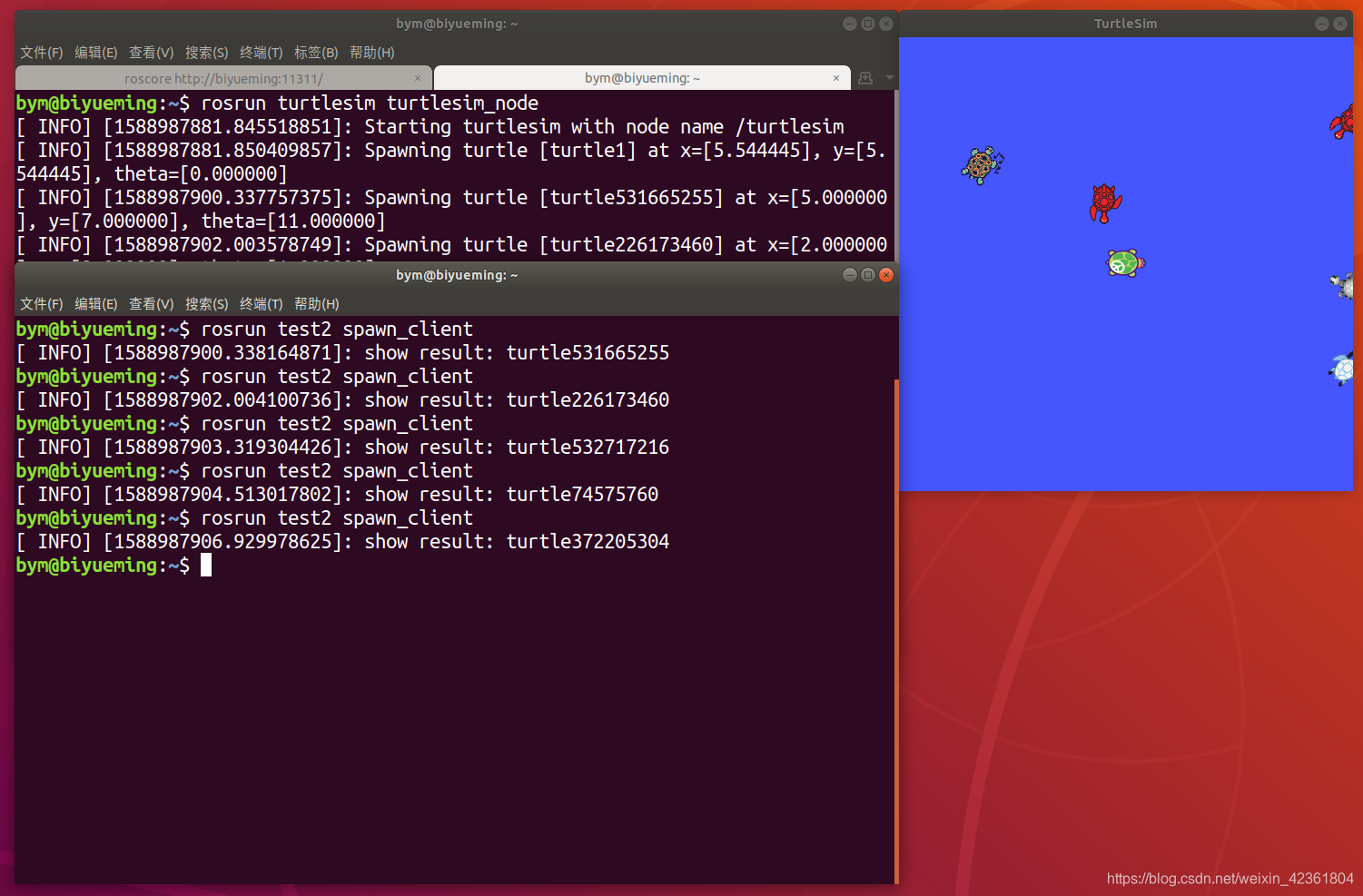Image resolution: width=1363 pixels, height=896 pixels.
Task: Click text 'turtle226173460' in front terminal result
Action: (588, 400)
